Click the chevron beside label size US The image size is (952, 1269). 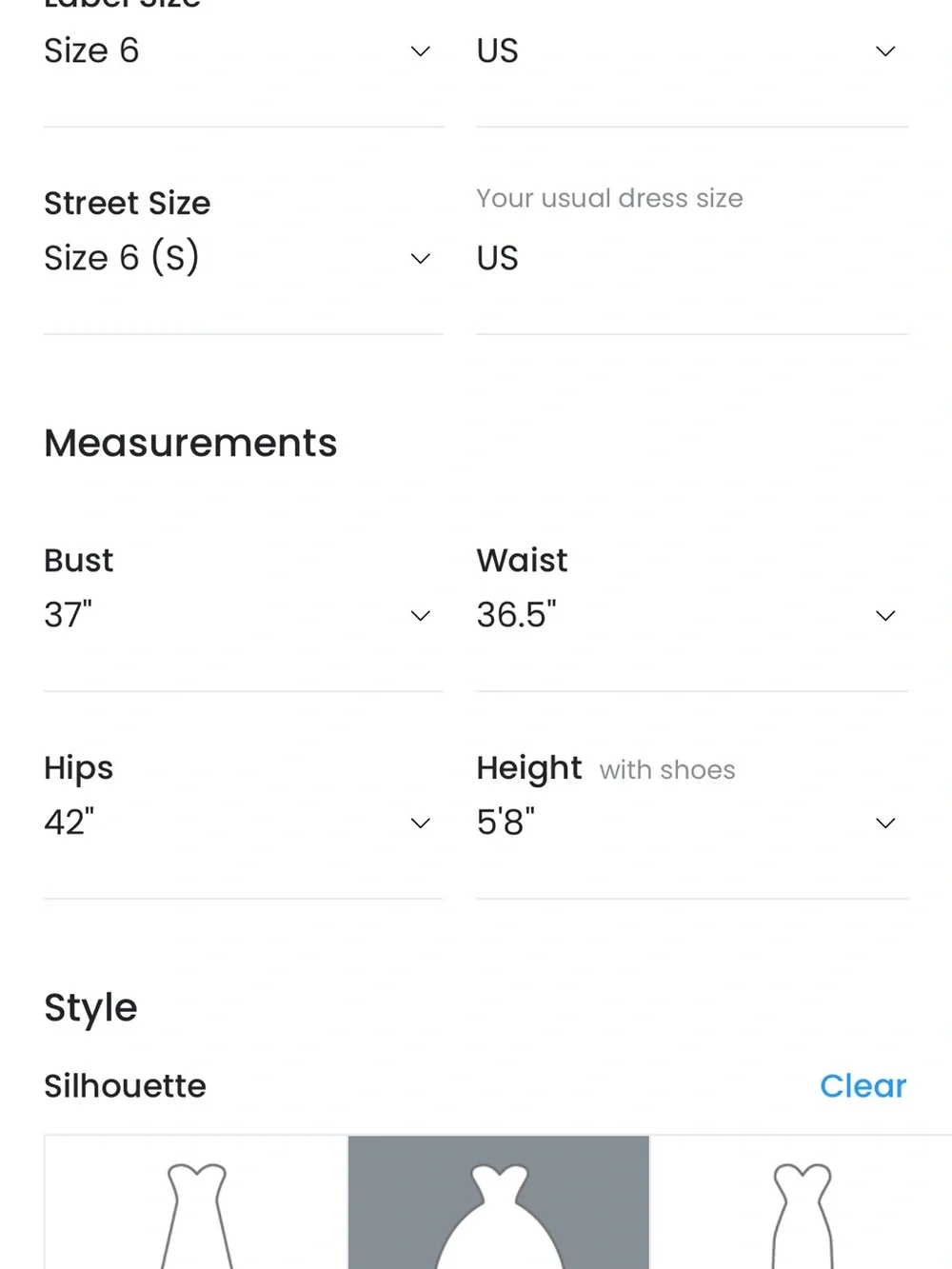click(885, 51)
